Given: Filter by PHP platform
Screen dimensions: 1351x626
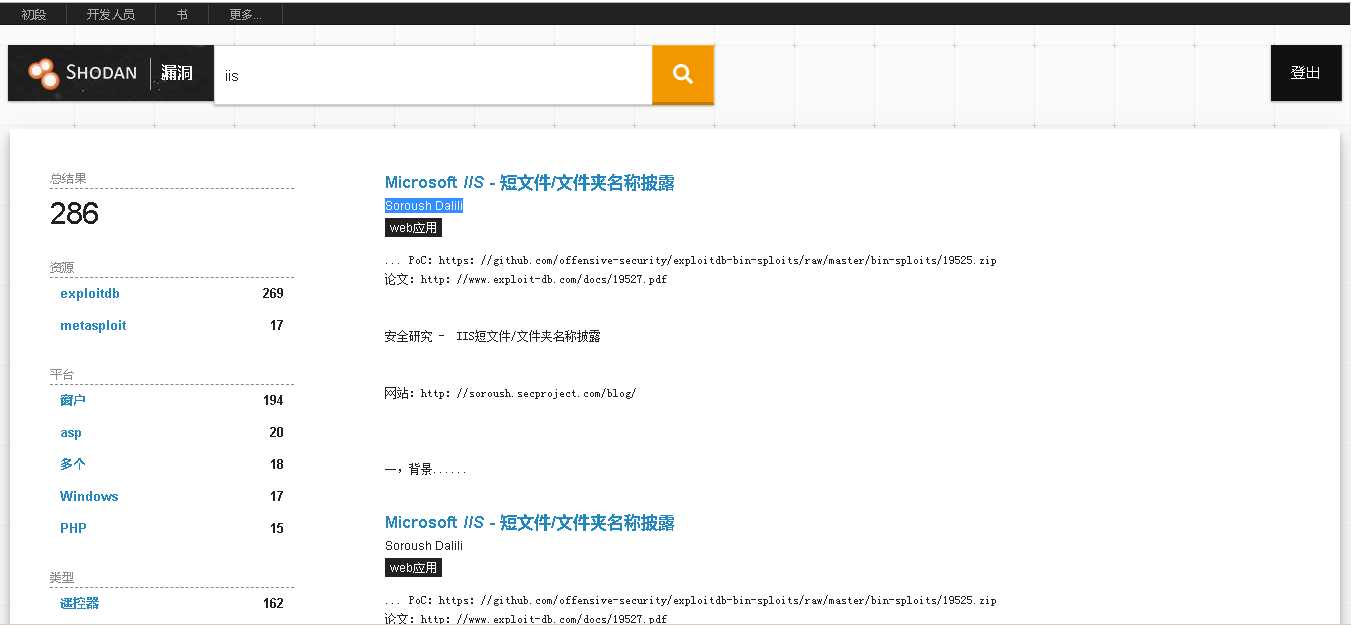Looking at the screenshot, I should tap(73, 528).
